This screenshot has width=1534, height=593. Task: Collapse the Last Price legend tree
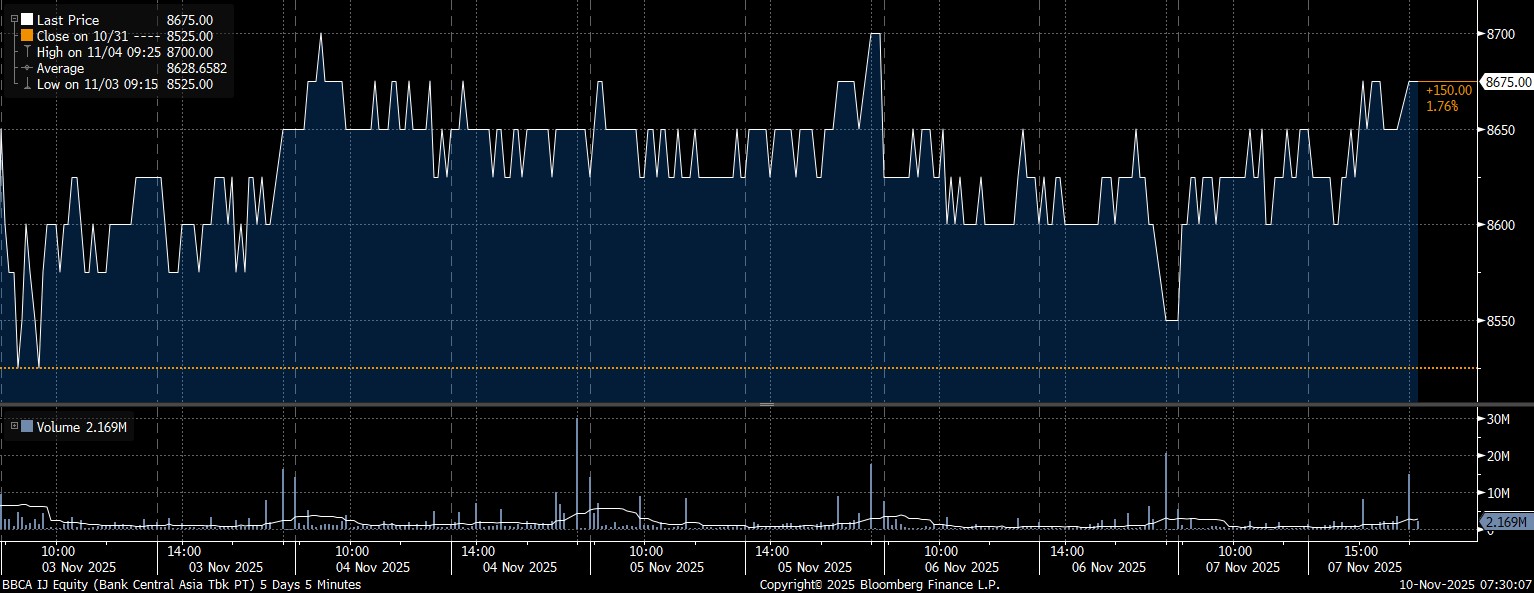tap(14, 19)
